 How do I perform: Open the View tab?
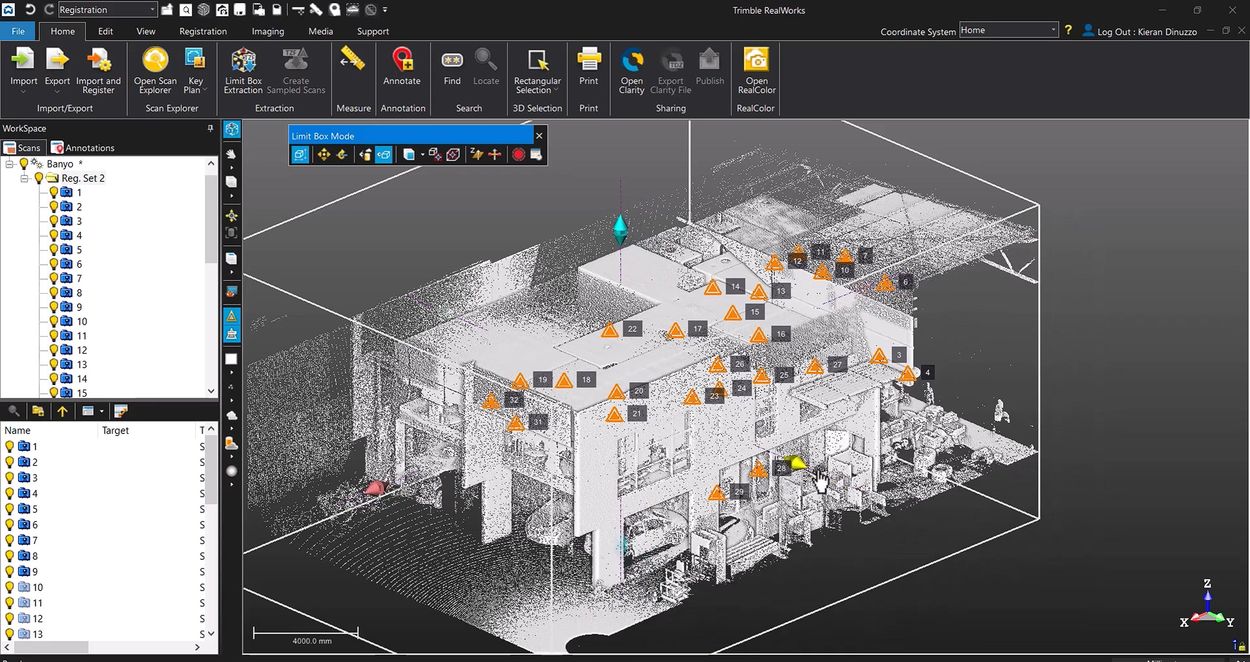coord(145,31)
